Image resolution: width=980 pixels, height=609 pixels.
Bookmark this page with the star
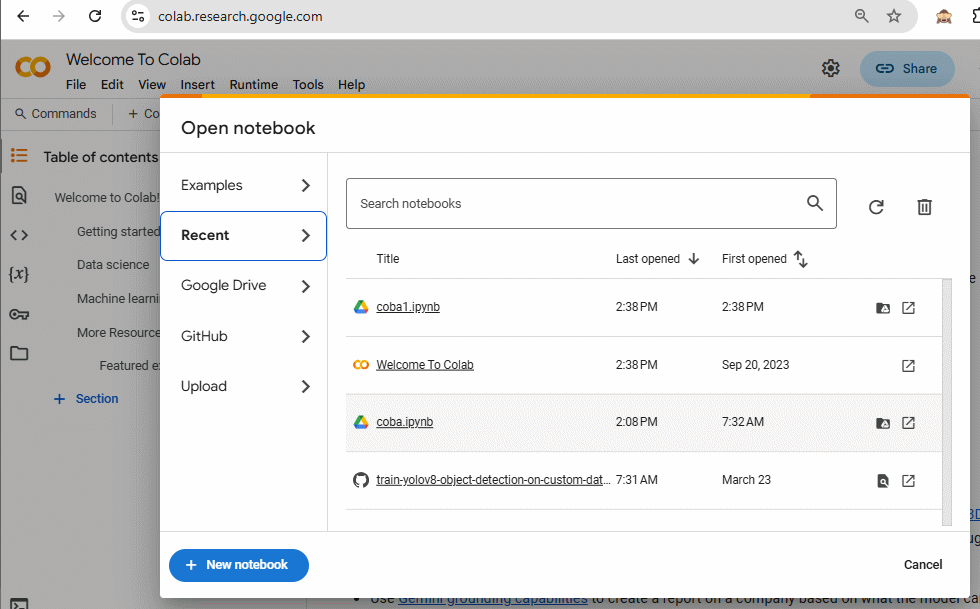coord(894,16)
